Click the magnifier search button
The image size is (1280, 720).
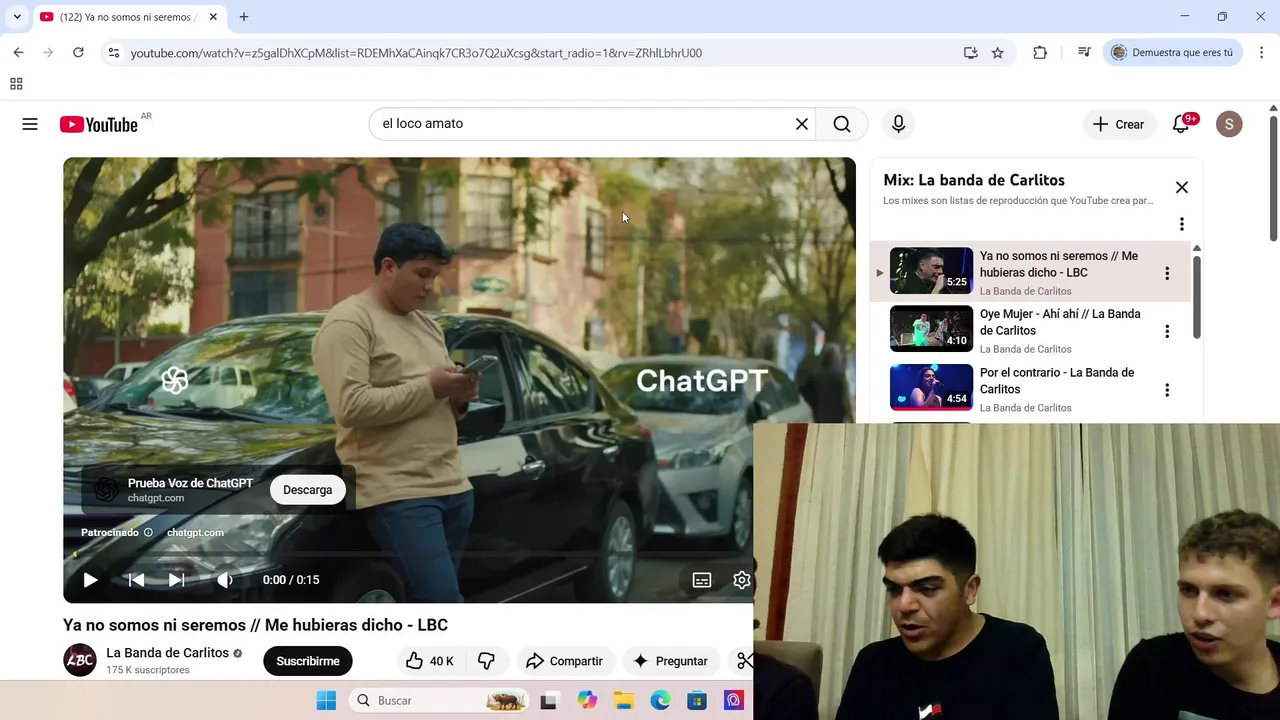pyautogui.click(x=842, y=124)
